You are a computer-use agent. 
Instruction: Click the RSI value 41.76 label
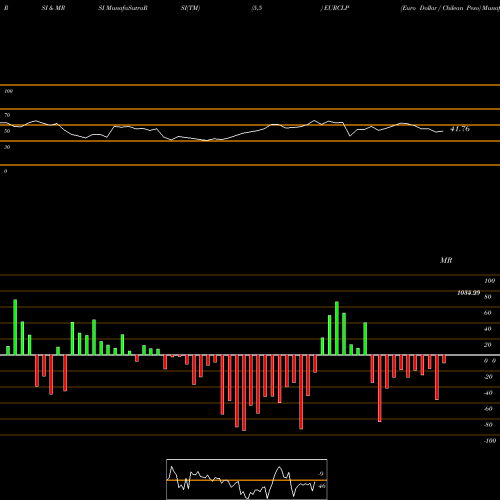(x=460, y=129)
